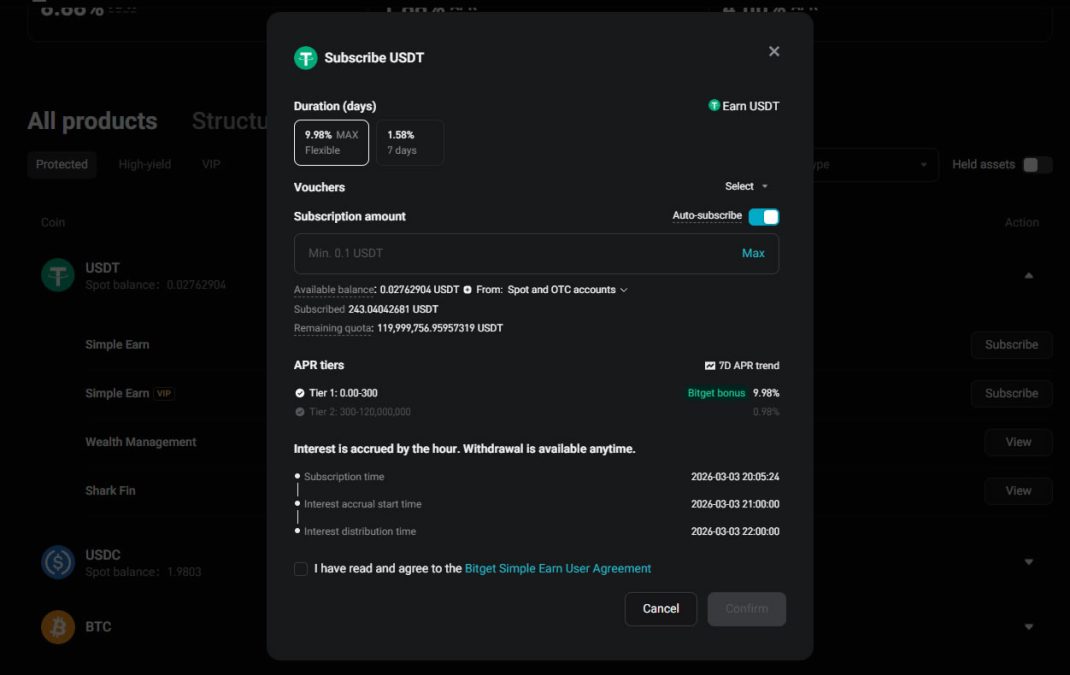Click the USDT Tether logo in dialog header
The image size is (1070, 675).
306,58
